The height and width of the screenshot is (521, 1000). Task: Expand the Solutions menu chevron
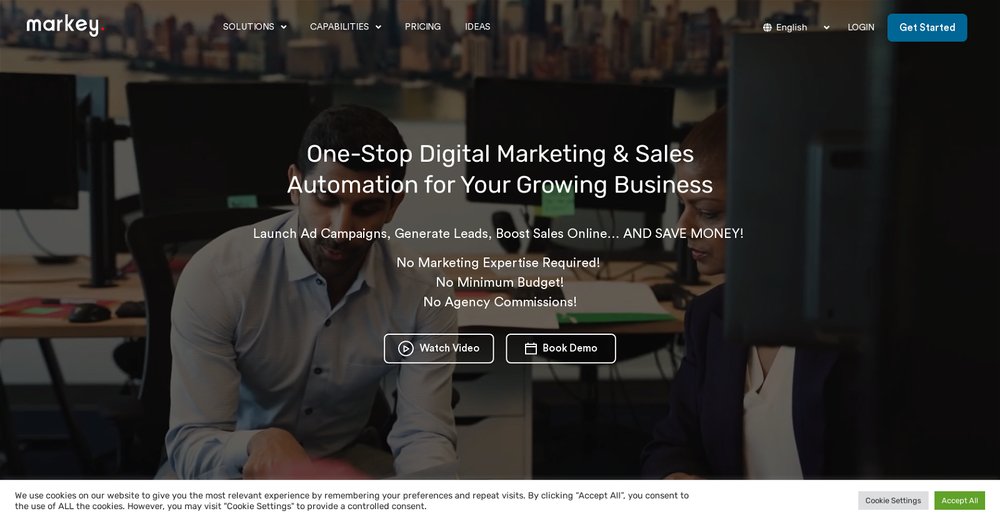click(x=284, y=27)
